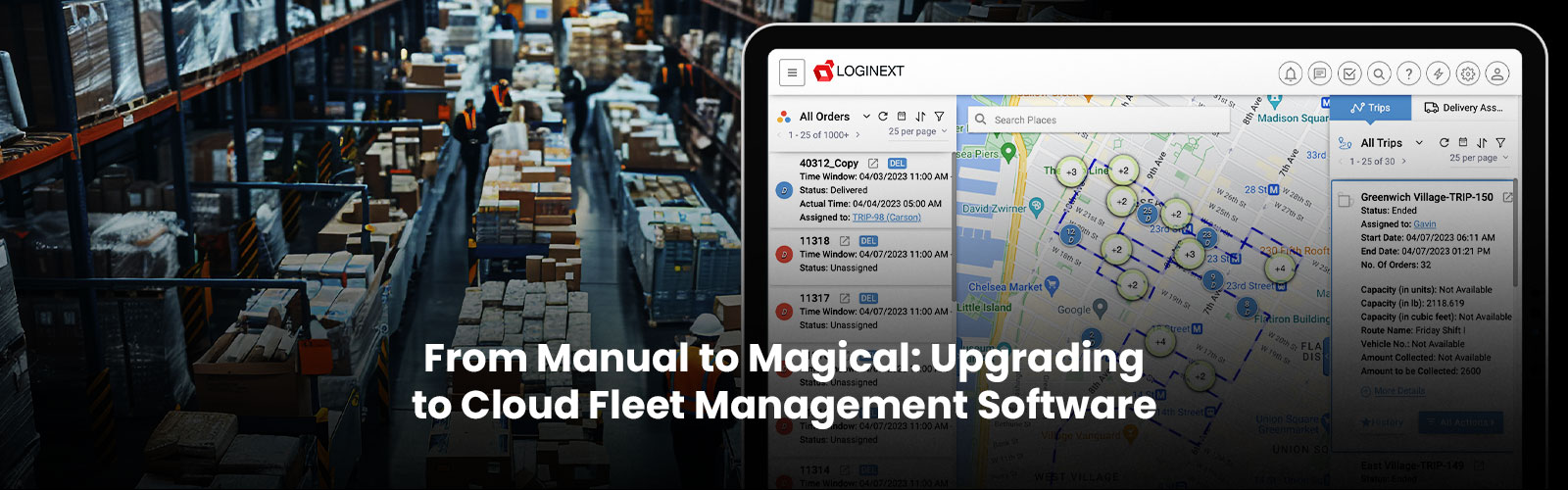Click the lightning bolt quick actions icon
The image size is (1568, 490).
[1438, 73]
